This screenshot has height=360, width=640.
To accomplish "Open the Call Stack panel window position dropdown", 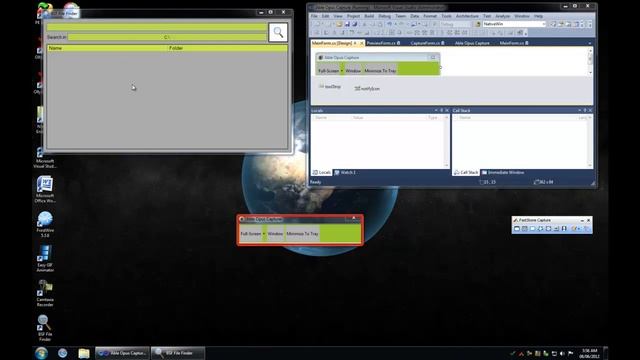I will (x=579, y=110).
